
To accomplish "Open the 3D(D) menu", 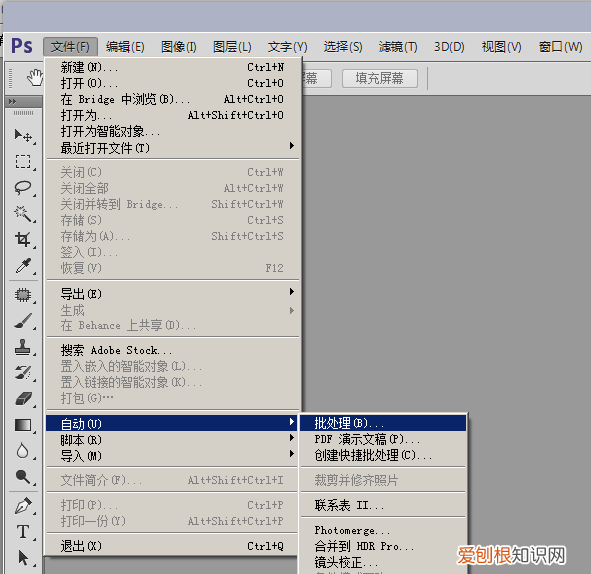I will click(x=449, y=47).
